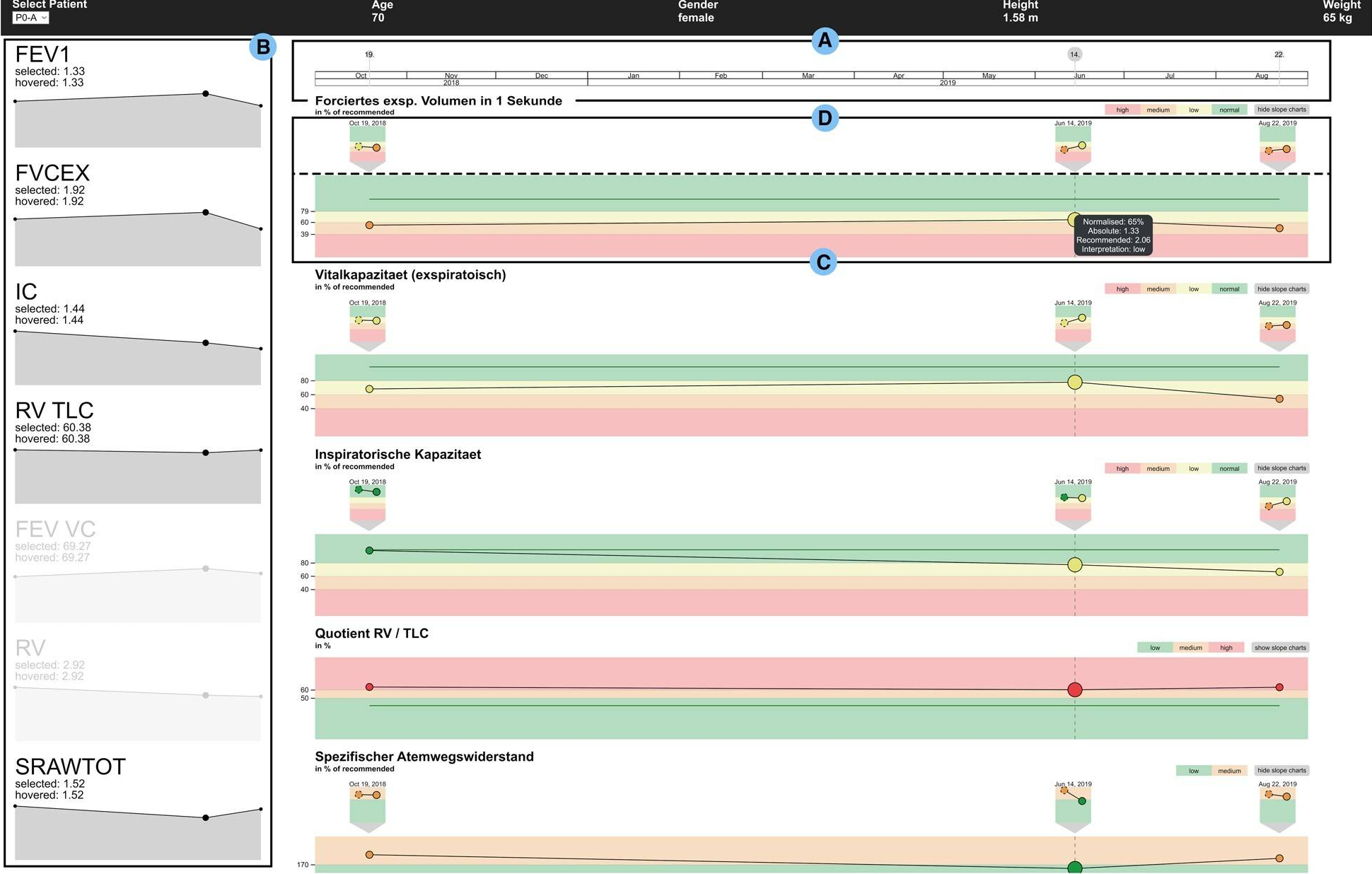Click Oct 2018 orange point in Forciertes Volumen chart
Screen dimensions: 1372x874
tap(369, 225)
